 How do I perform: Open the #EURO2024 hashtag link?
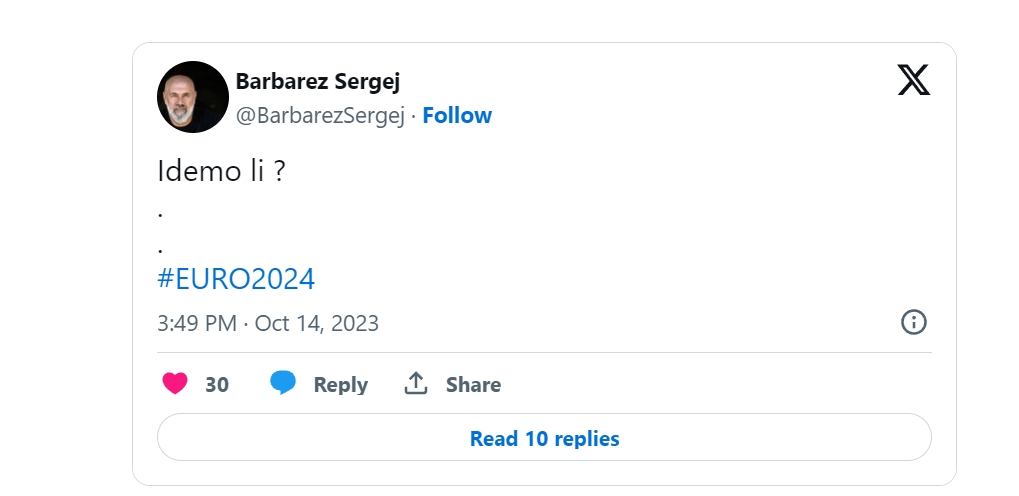point(236,279)
